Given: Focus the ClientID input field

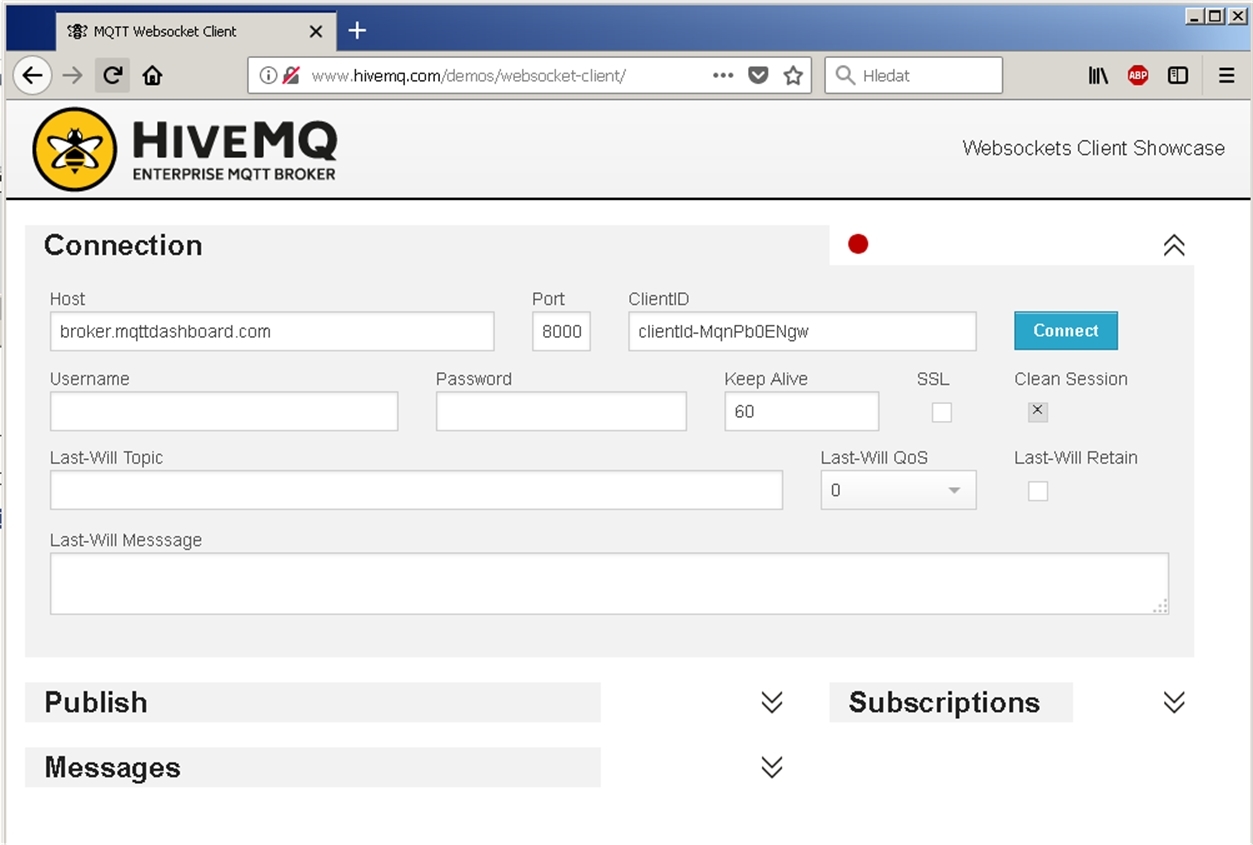Looking at the screenshot, I should point(802,331).
